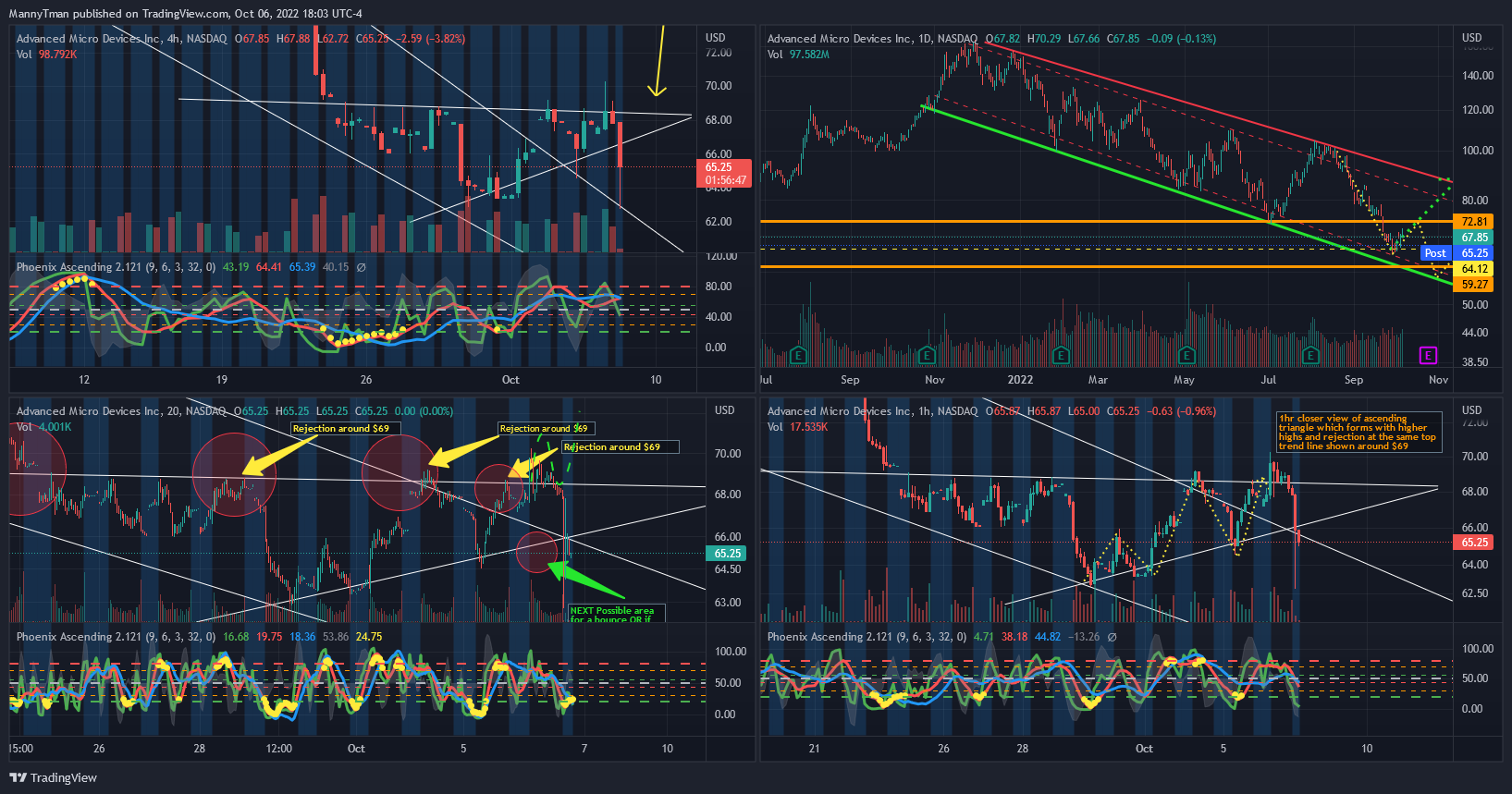Screen dimensions: 1512x794
Task: Click teal 65.25 price label on 20-minute chart
Action: pyautogui.click(x=727, y=554)
